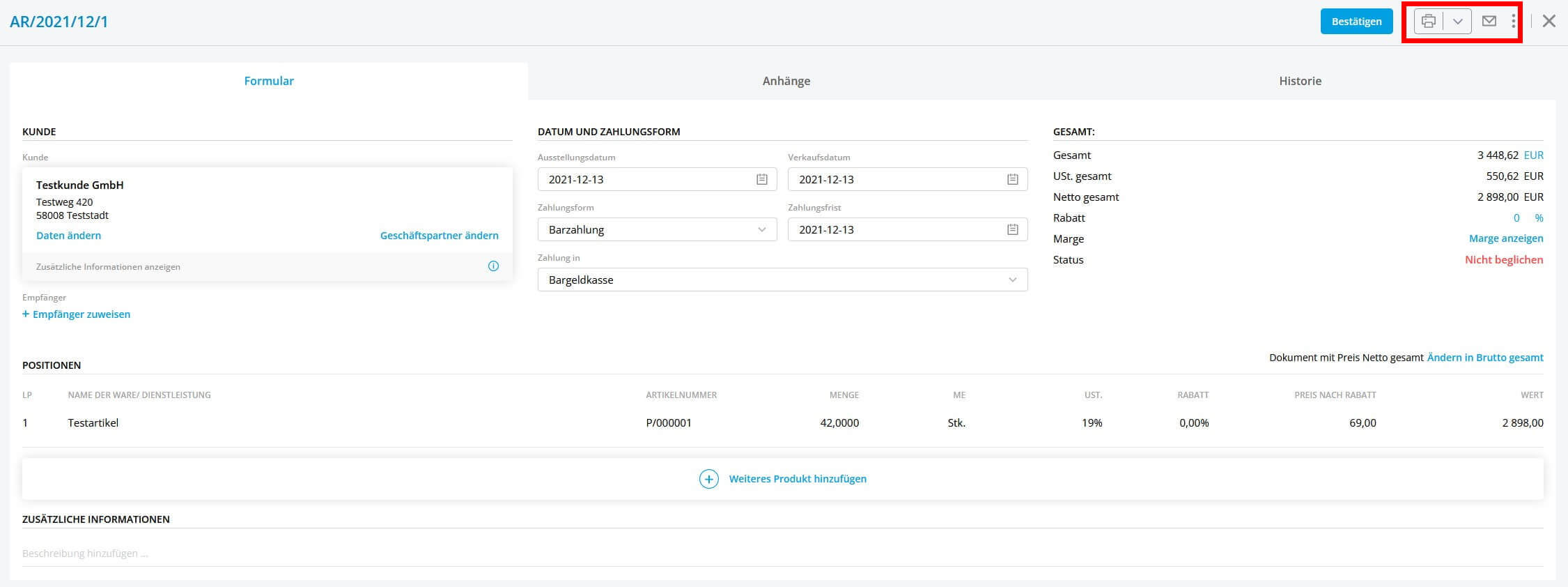Click the printer icon in the header
Image resolution: width=1568 pixels, height=587 pixels.
pyautogui.click(x=1429, y=22)
